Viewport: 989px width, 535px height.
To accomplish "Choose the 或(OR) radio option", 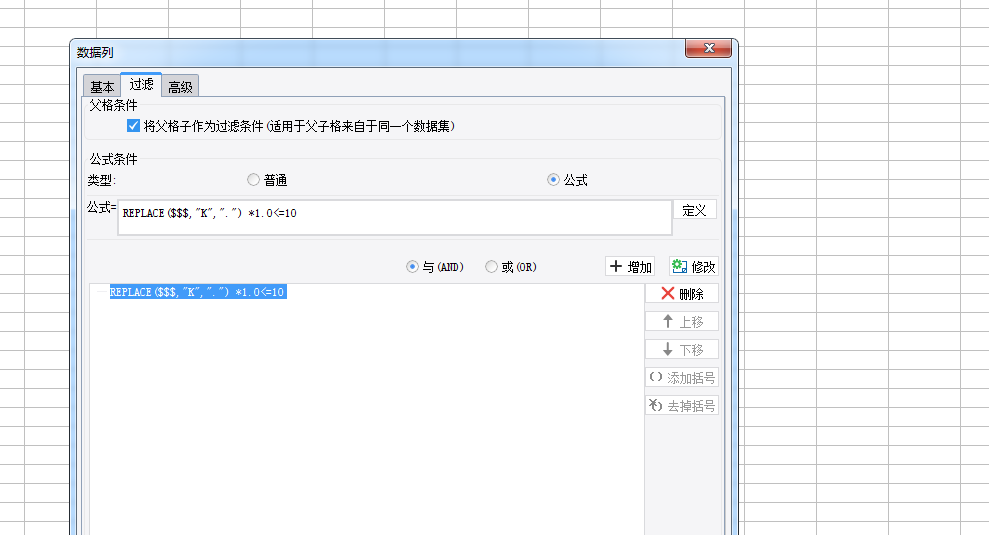I will click(x=491, y=267).
